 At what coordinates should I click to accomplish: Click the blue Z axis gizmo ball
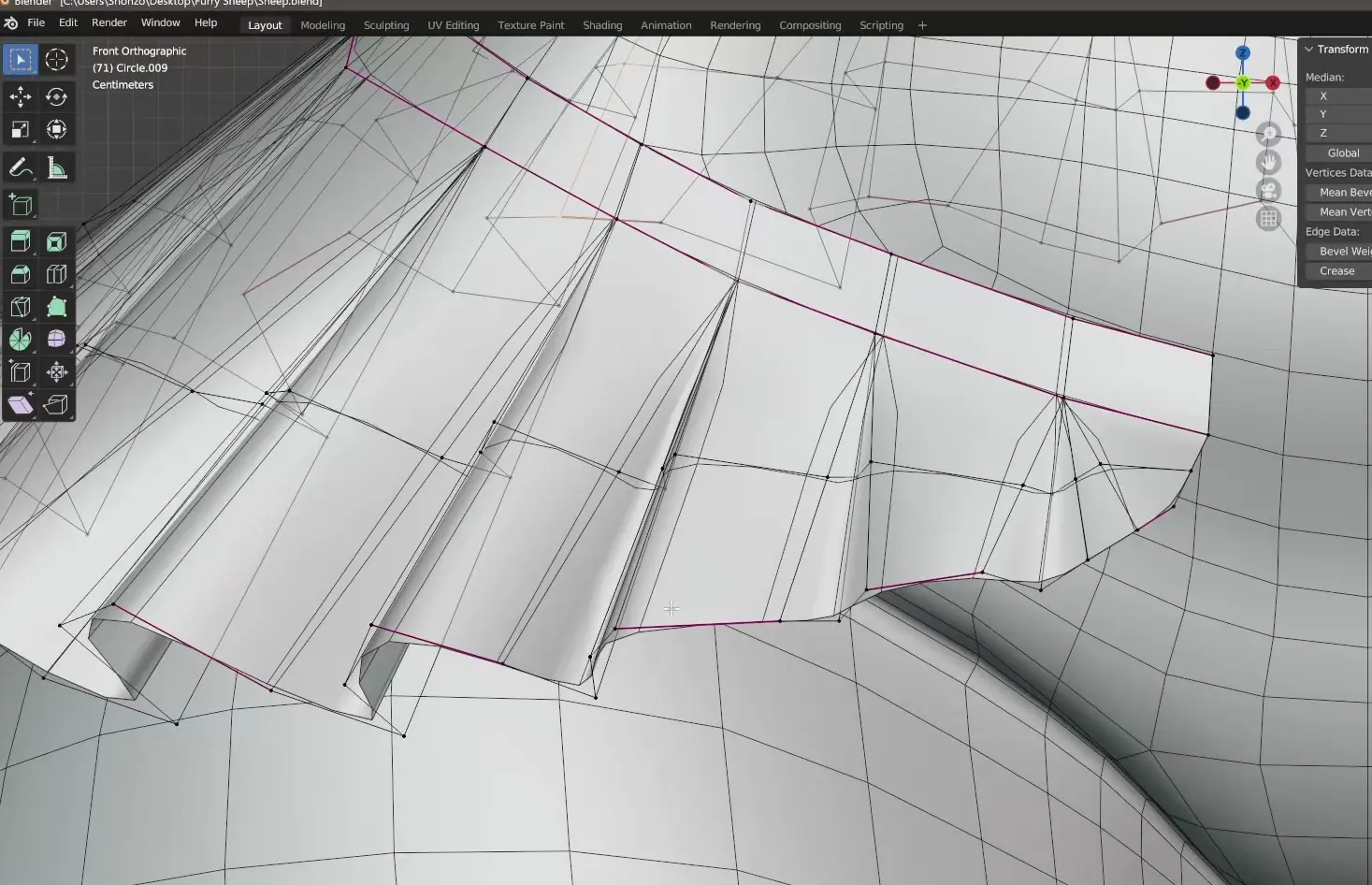[1243, 53]
